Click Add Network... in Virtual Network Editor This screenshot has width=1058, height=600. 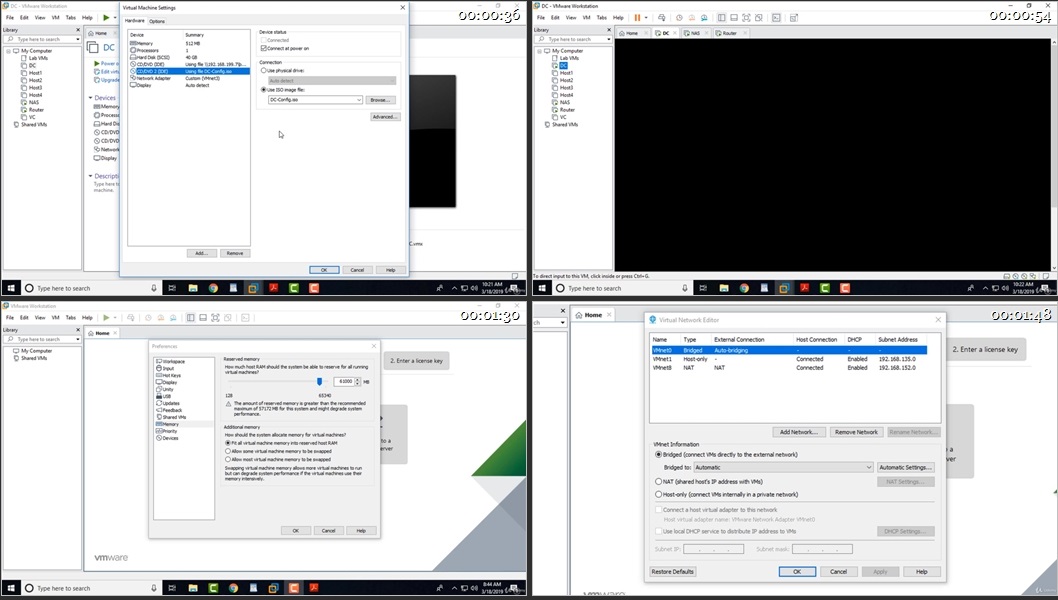[798, 432]
